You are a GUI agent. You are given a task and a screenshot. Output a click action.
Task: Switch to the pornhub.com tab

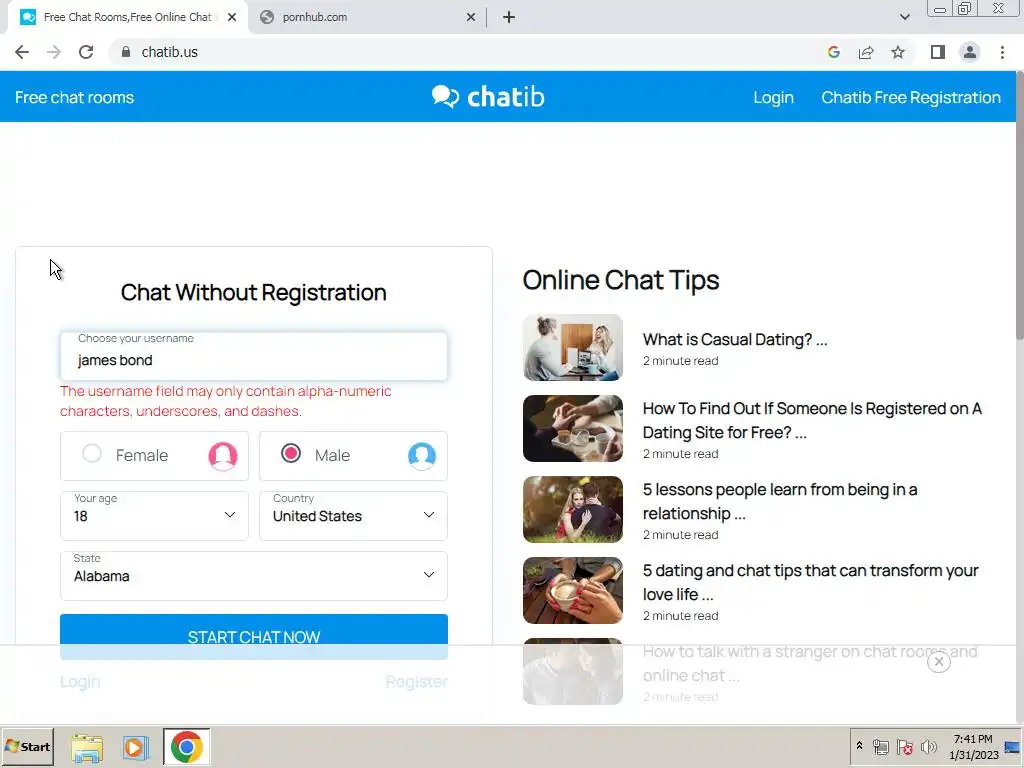click(368, 17)
